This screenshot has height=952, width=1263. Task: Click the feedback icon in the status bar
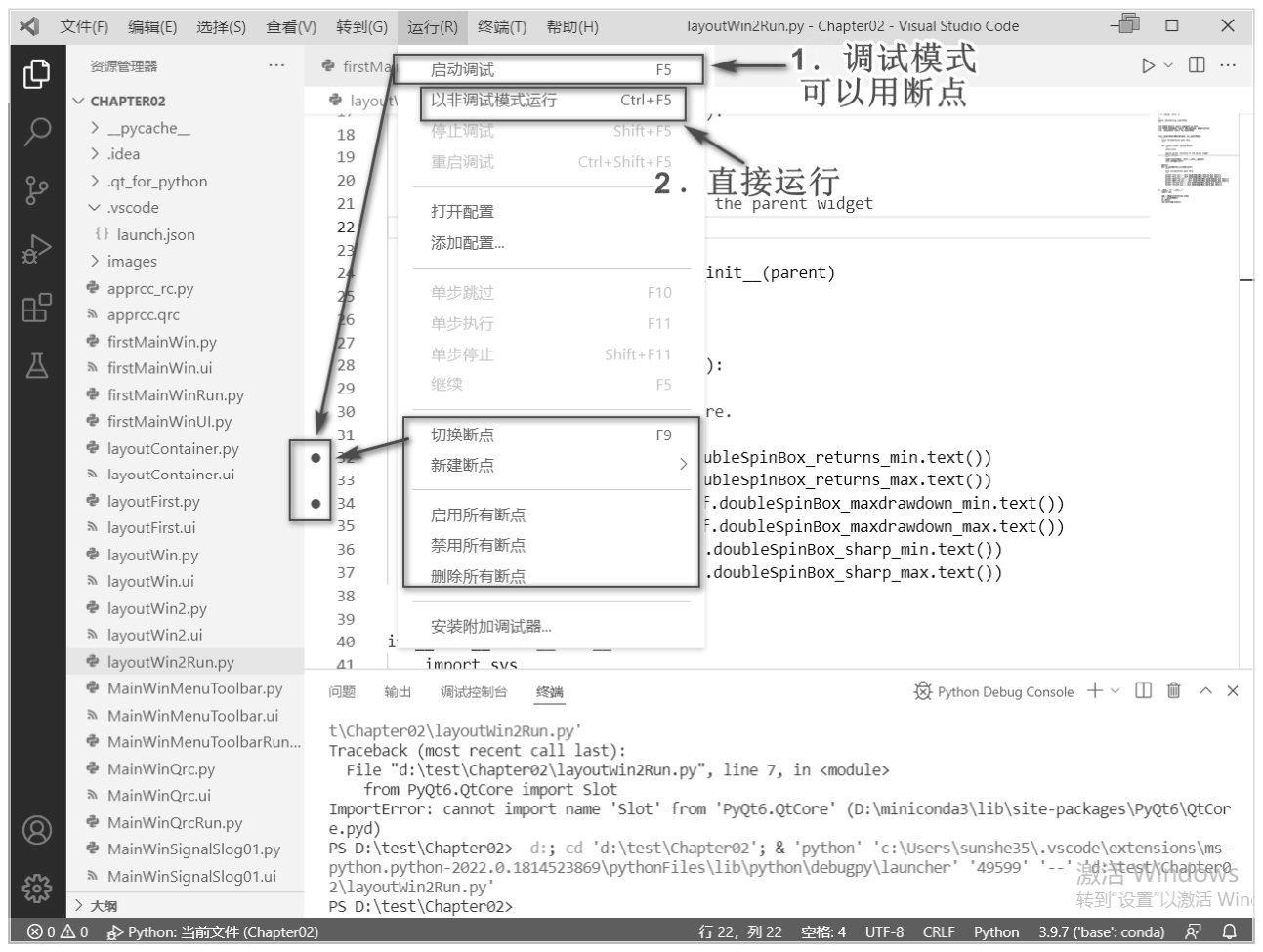1193,931
